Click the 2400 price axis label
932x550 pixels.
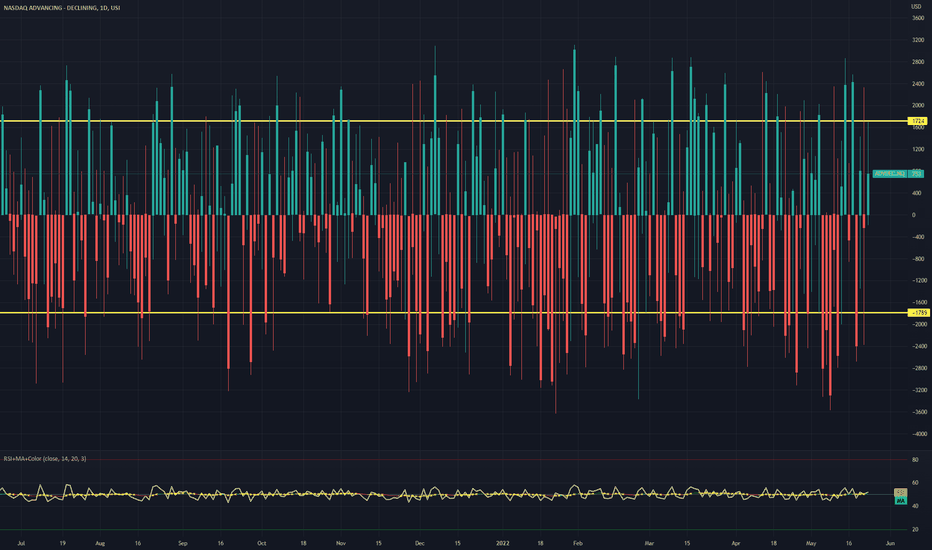(x=918, y=84)
